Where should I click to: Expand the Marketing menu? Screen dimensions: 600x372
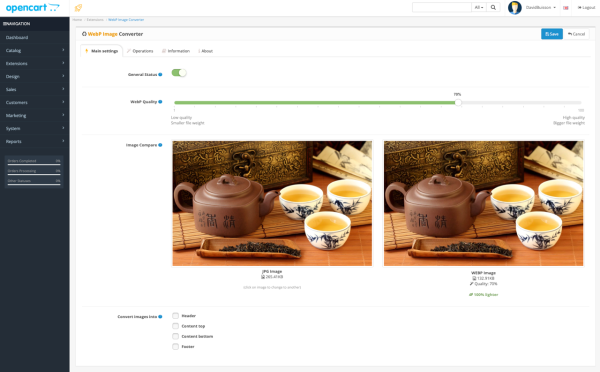point(34,116)
